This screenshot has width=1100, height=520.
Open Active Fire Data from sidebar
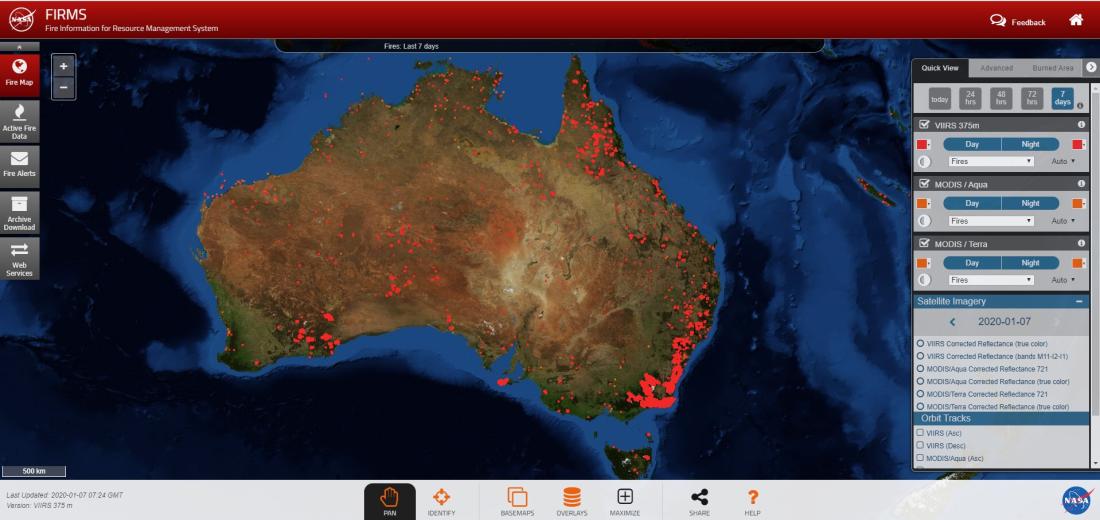tap(20, 121)
